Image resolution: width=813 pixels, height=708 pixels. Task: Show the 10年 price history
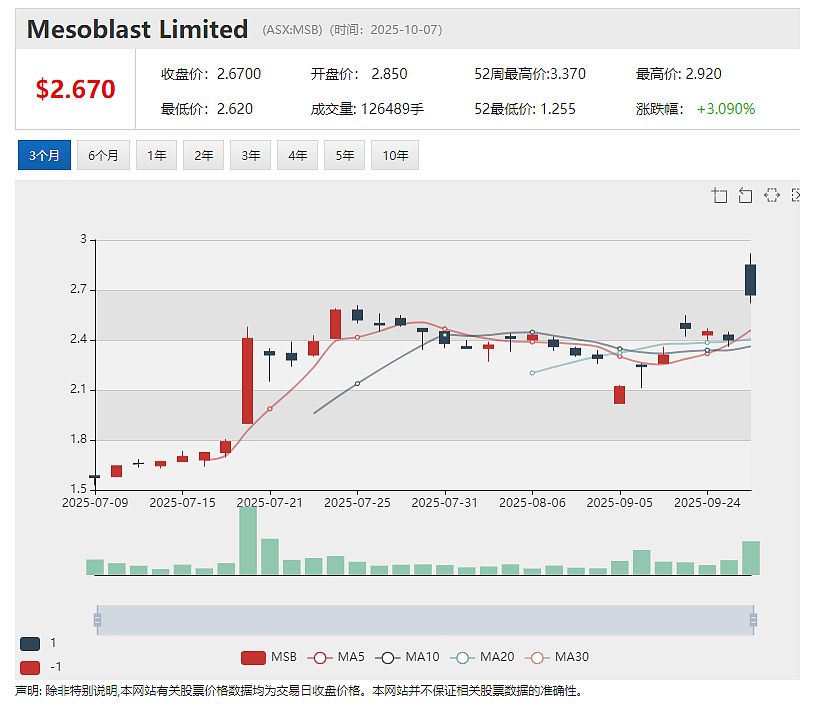pyautogui.click(x=395, y=155)
